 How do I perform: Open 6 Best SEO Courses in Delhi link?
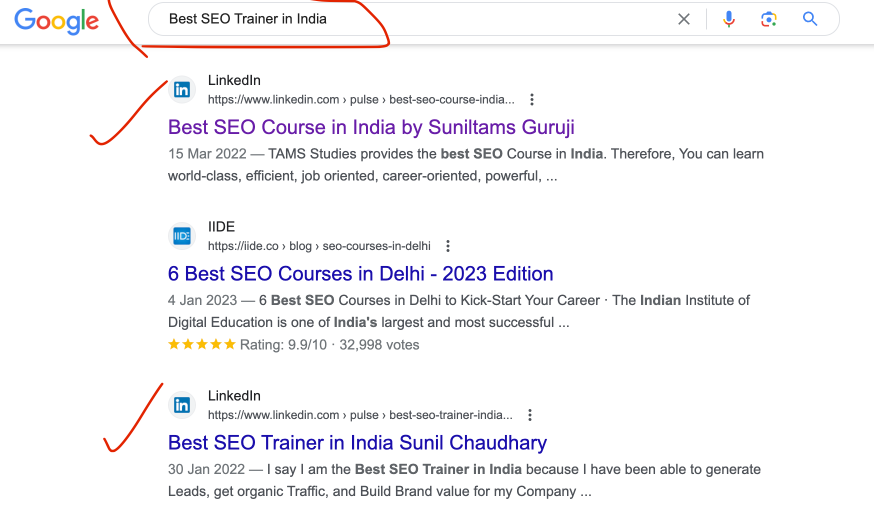[x=361, y=274]
